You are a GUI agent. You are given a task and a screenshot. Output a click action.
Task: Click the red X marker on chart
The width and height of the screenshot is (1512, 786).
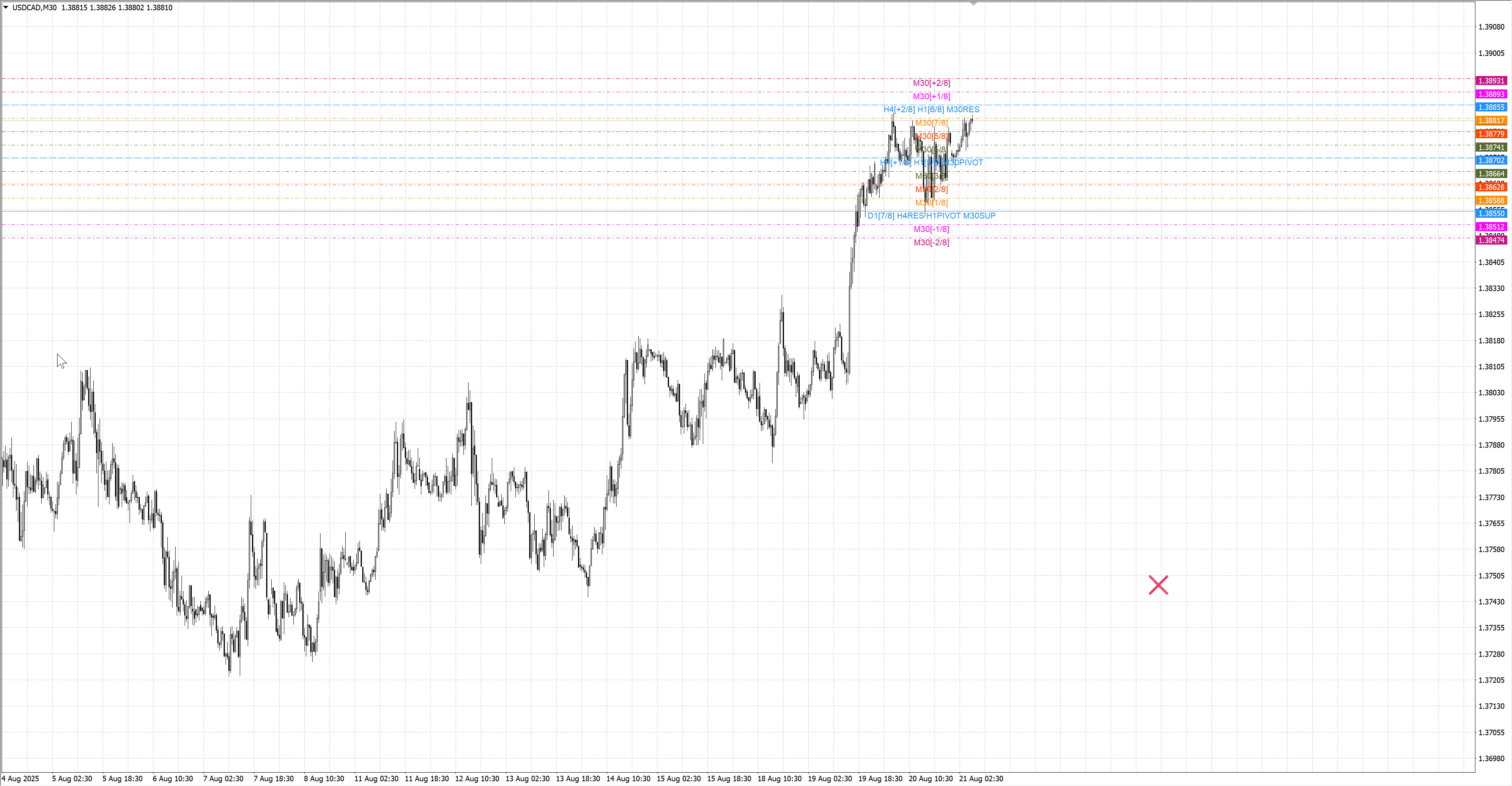1158,585
